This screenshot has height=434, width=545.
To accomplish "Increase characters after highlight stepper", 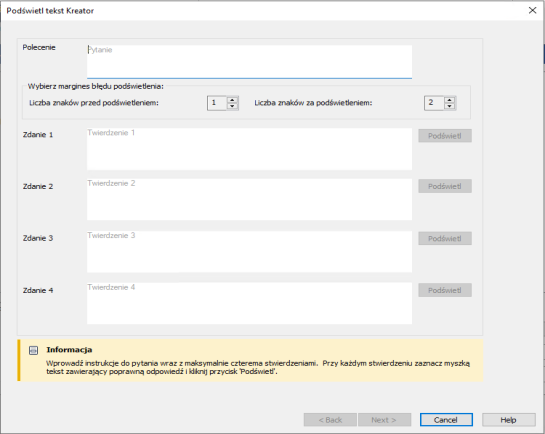I will coord(449,100).
